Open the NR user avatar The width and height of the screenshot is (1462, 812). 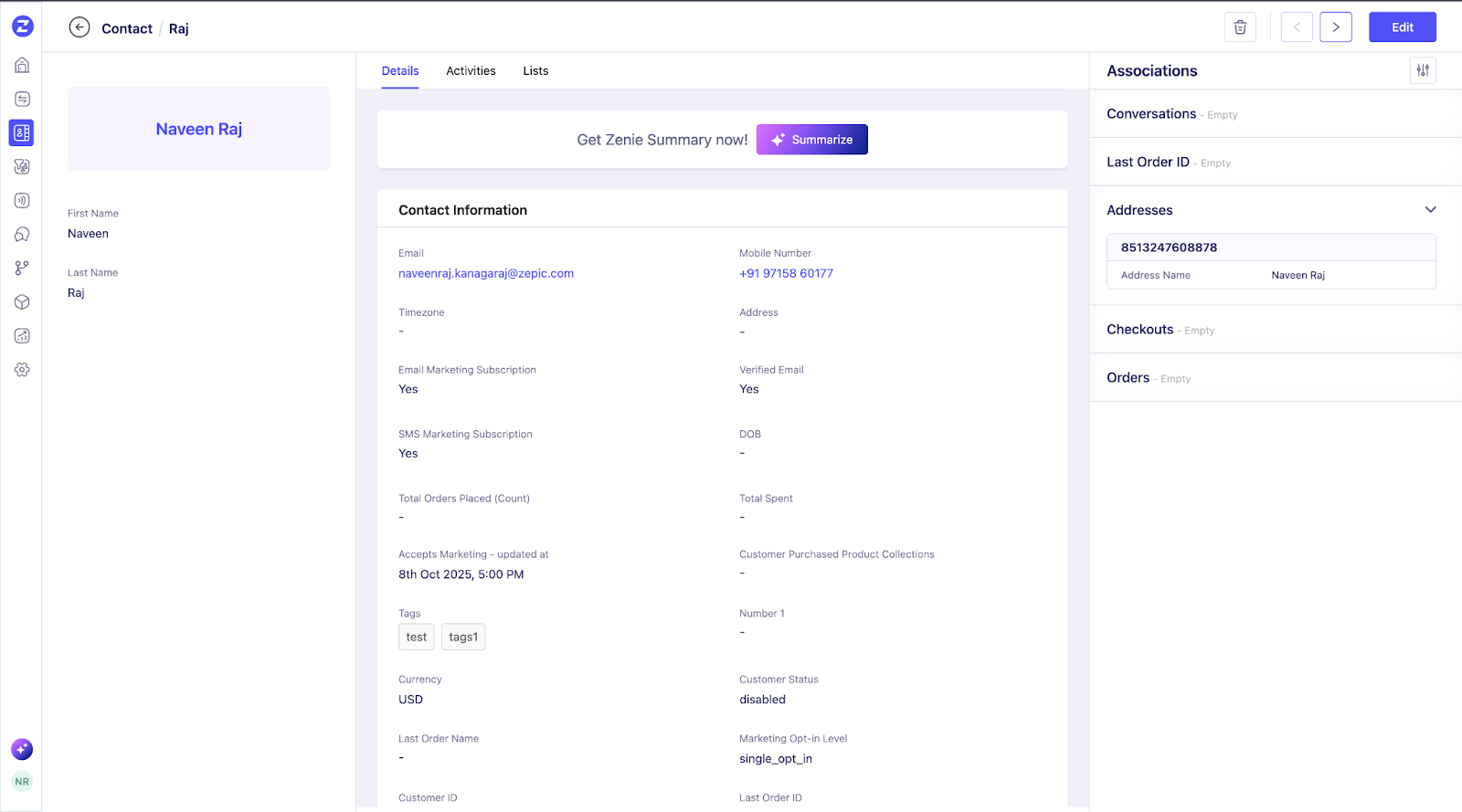coord(22,782)
